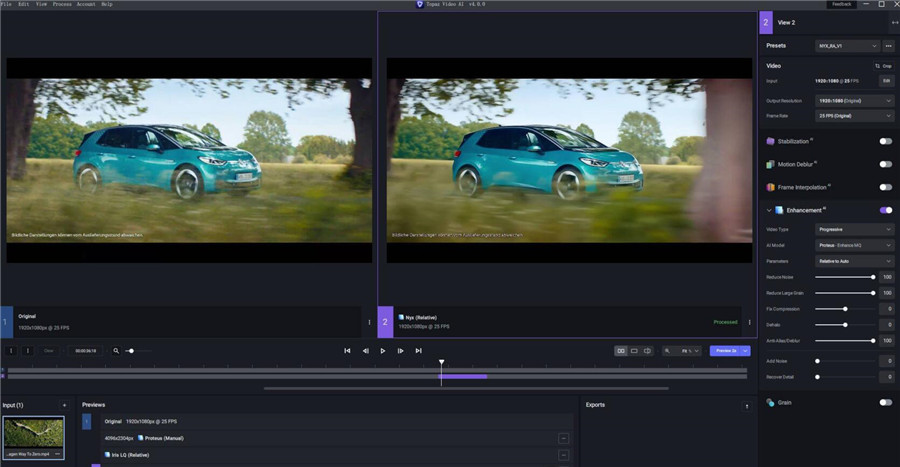
Task: Click the purple processed segment on timeline
Action: coord(464,376)
